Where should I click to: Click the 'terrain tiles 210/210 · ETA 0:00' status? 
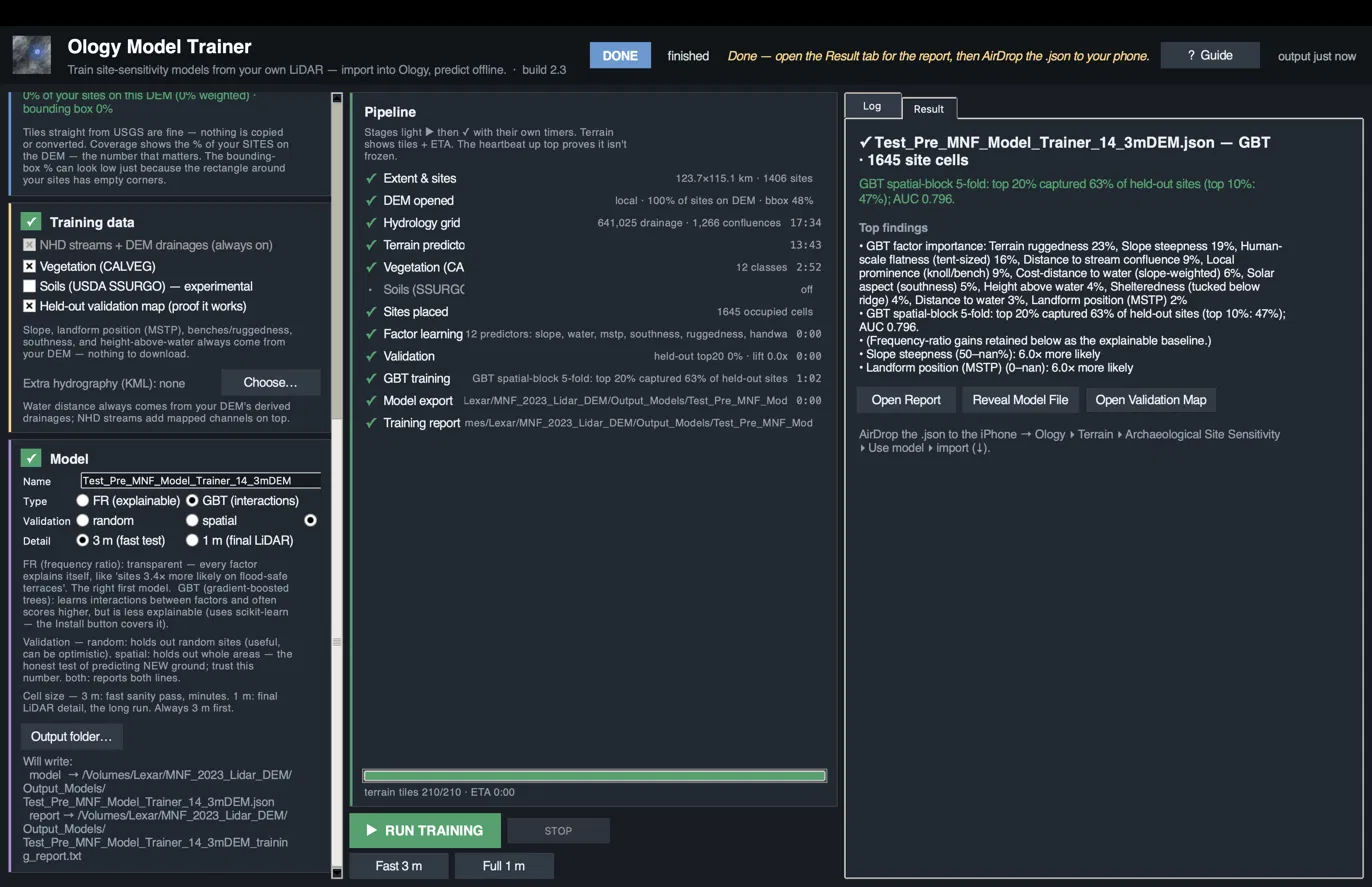click(440, 792)
